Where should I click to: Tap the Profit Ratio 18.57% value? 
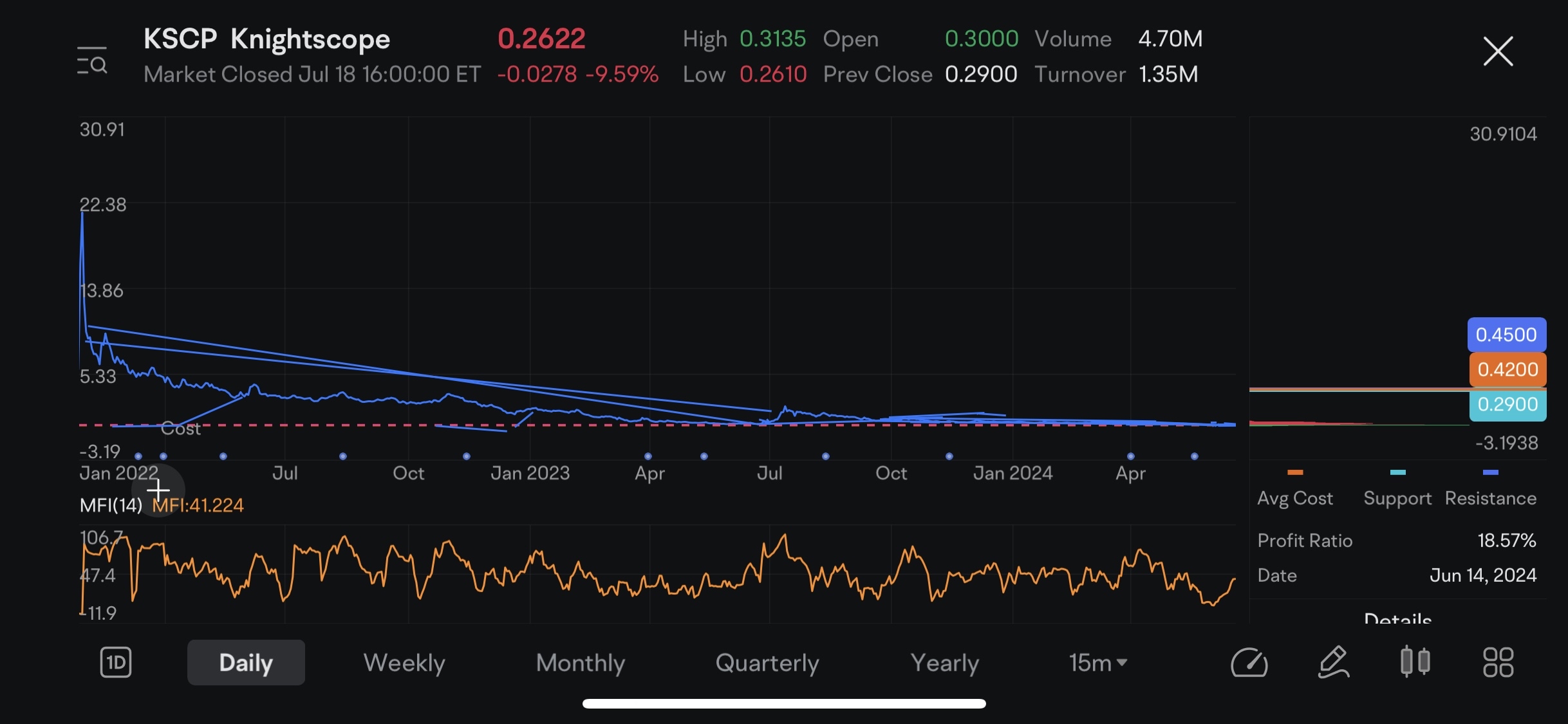(x=1506, y=541)
